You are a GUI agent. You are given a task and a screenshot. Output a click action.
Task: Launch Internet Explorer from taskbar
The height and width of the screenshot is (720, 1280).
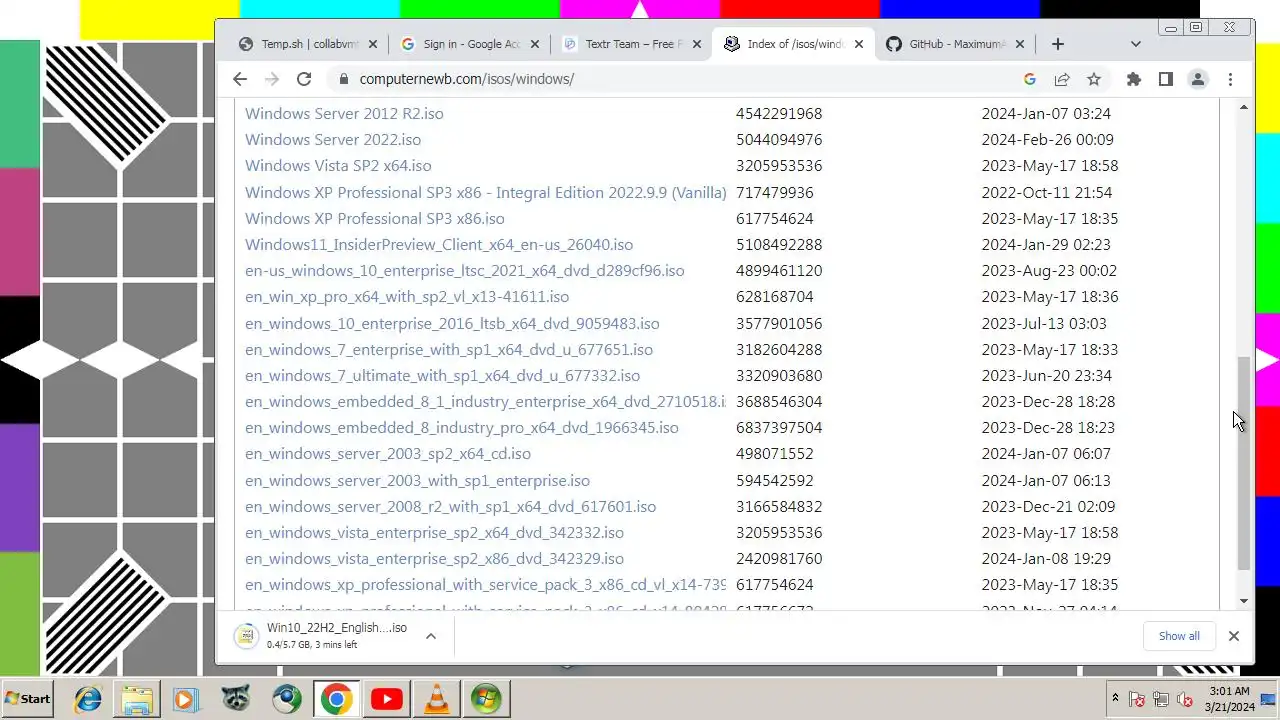pyautogui.click(x=88, y=699)
